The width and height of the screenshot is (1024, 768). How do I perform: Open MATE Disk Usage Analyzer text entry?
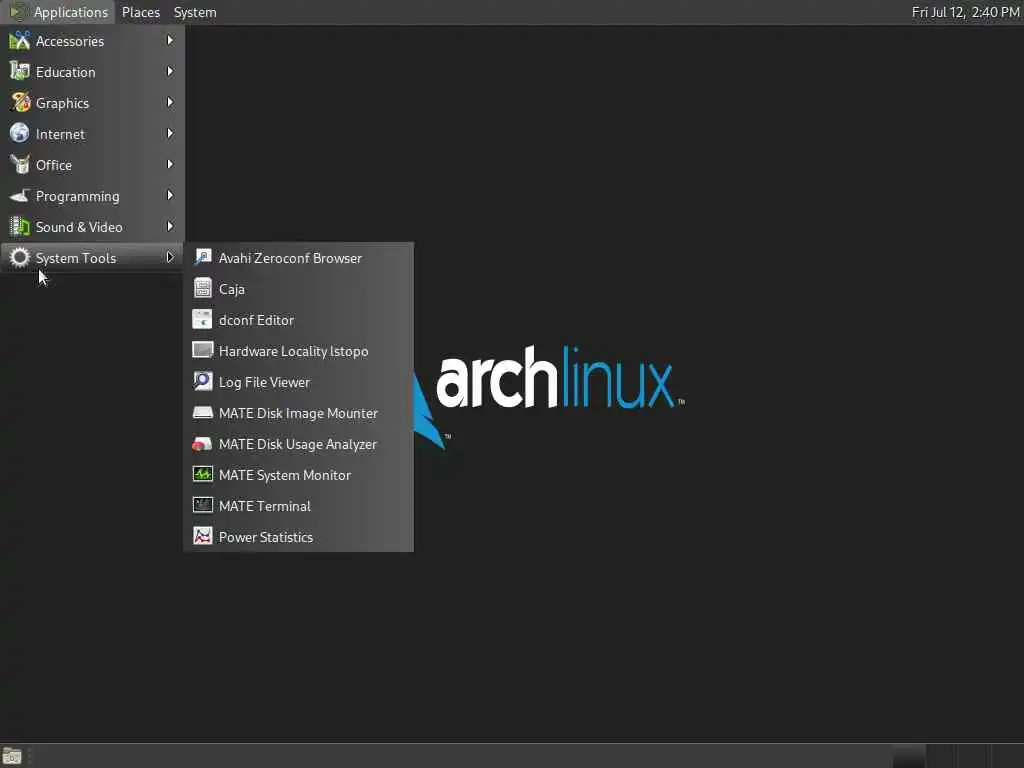[298, 445]
